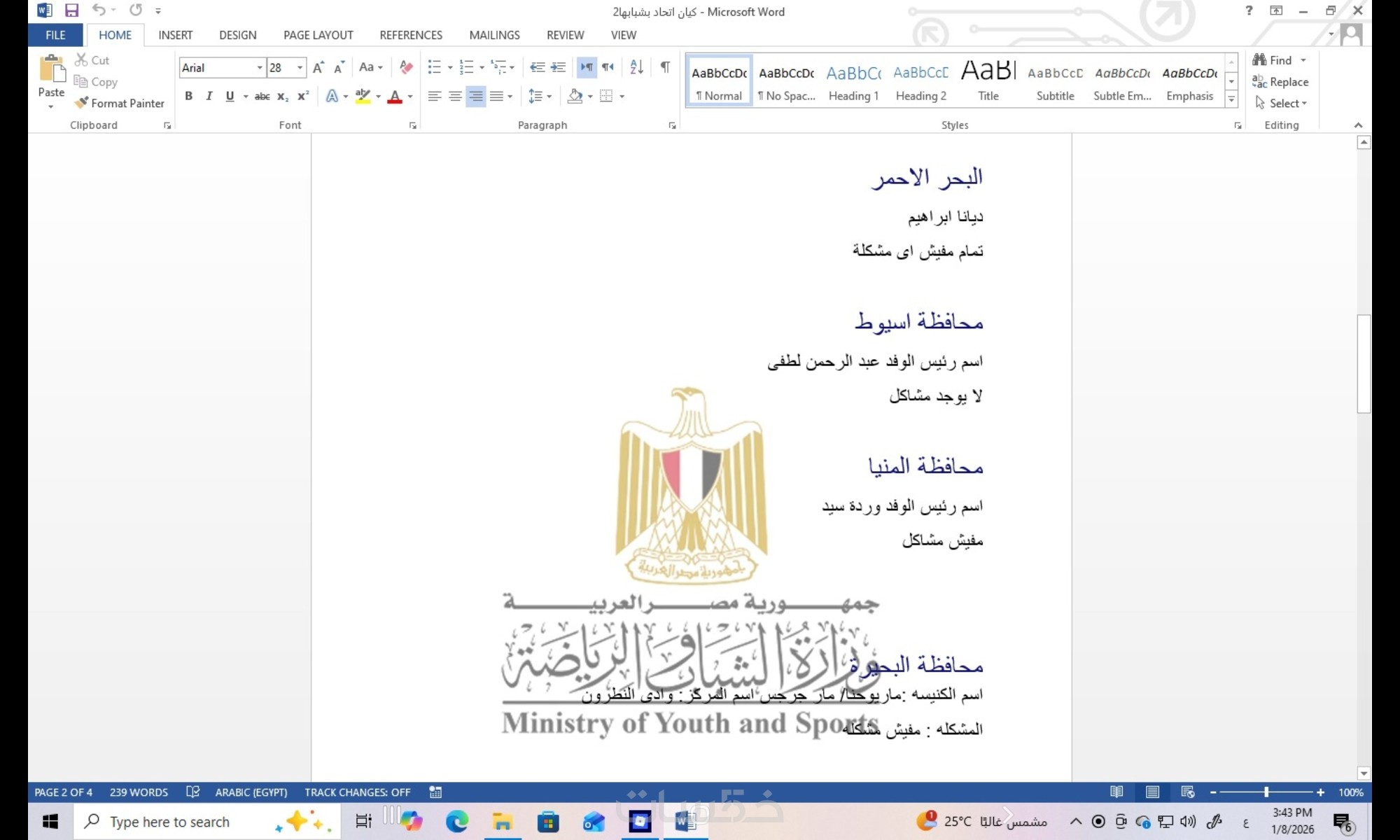The width and height of the screenshot is (1400, 840).
Task: Expand the font size dropdown
Action: coord(300,67)
